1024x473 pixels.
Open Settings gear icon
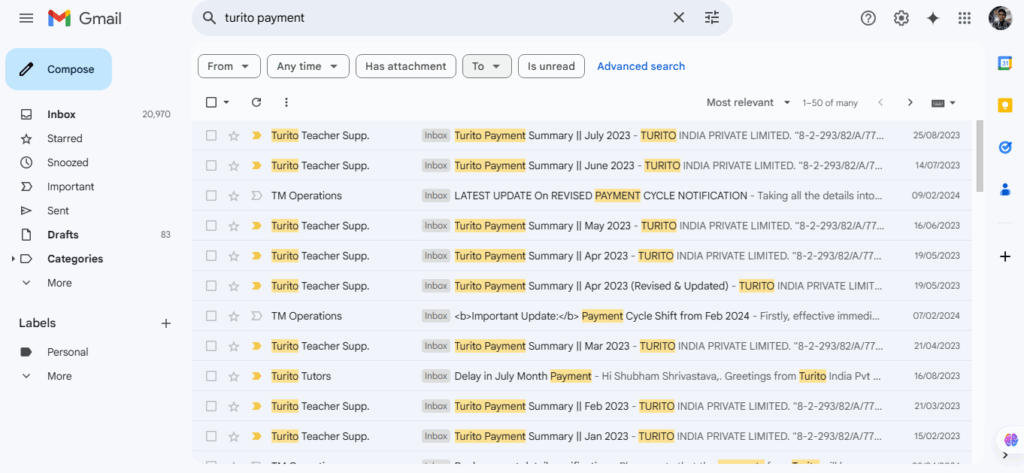901,18
